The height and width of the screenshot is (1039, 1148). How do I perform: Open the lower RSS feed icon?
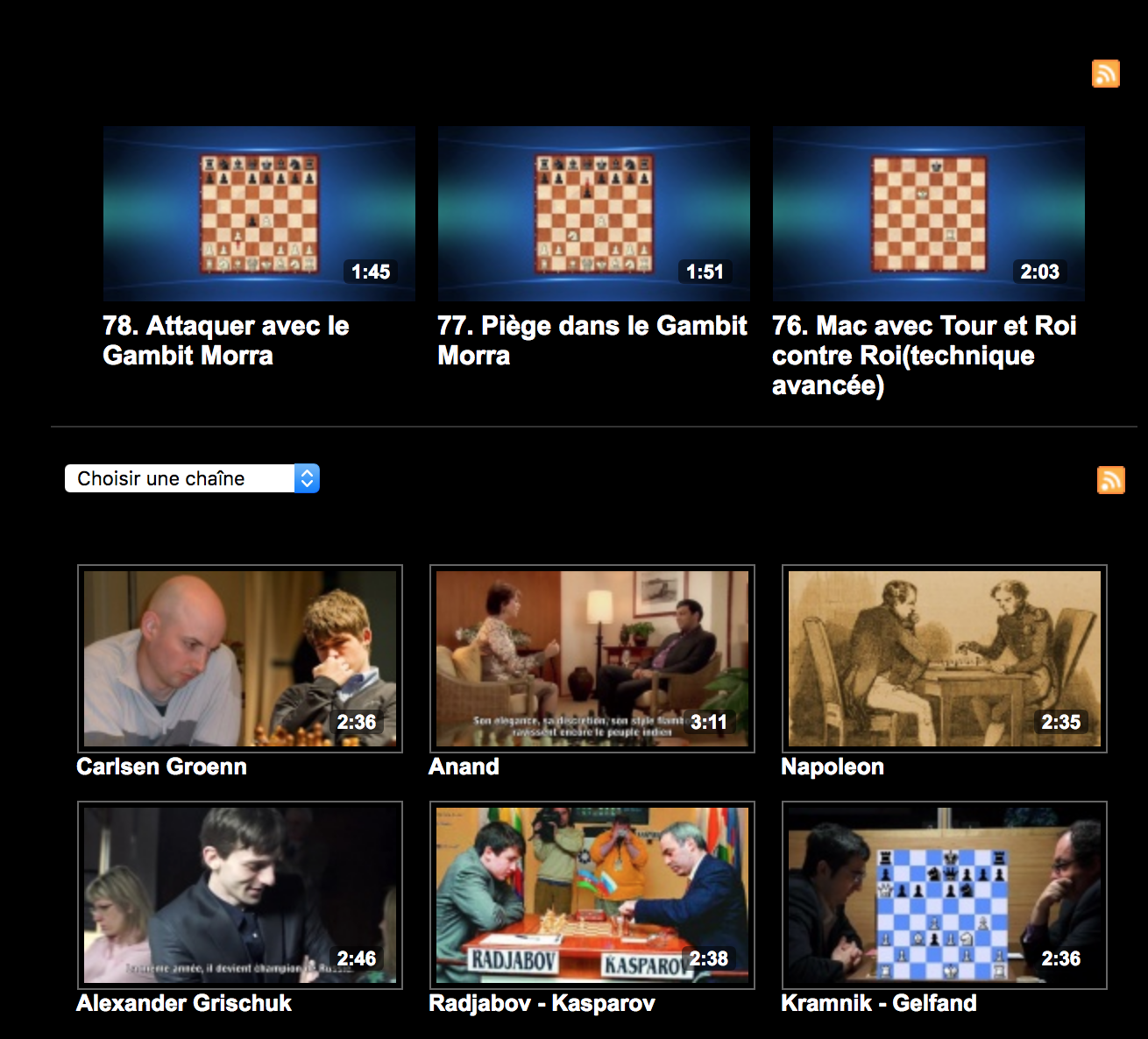click(1111, 480)
